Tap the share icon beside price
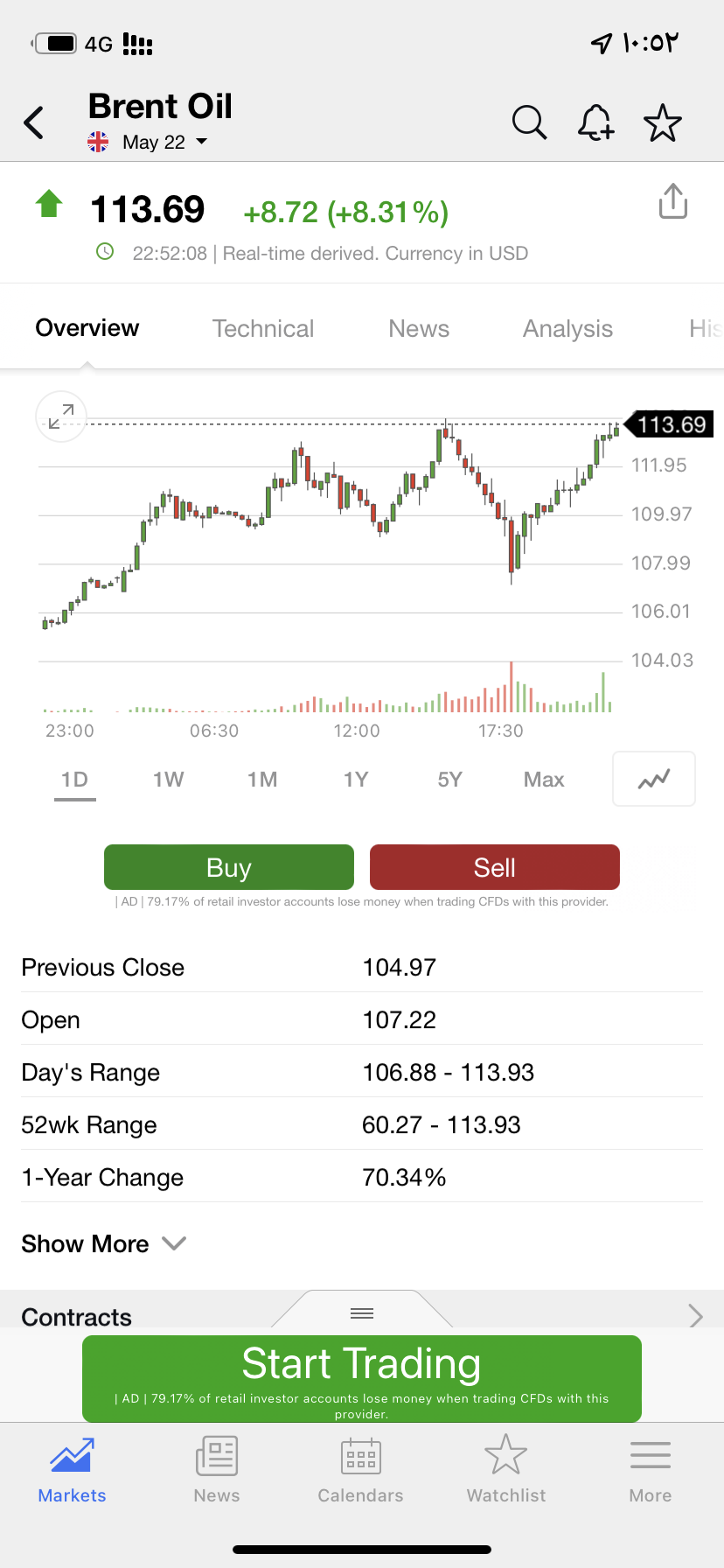 pos(672,202)
